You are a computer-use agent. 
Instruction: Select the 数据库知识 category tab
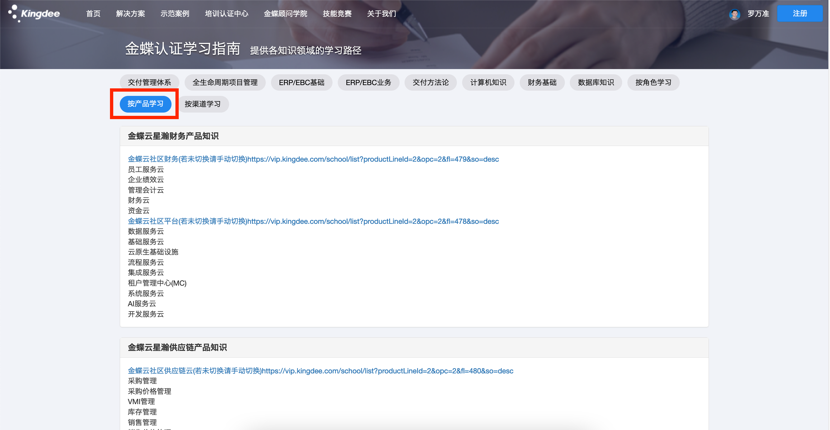[x=596, y=83]
